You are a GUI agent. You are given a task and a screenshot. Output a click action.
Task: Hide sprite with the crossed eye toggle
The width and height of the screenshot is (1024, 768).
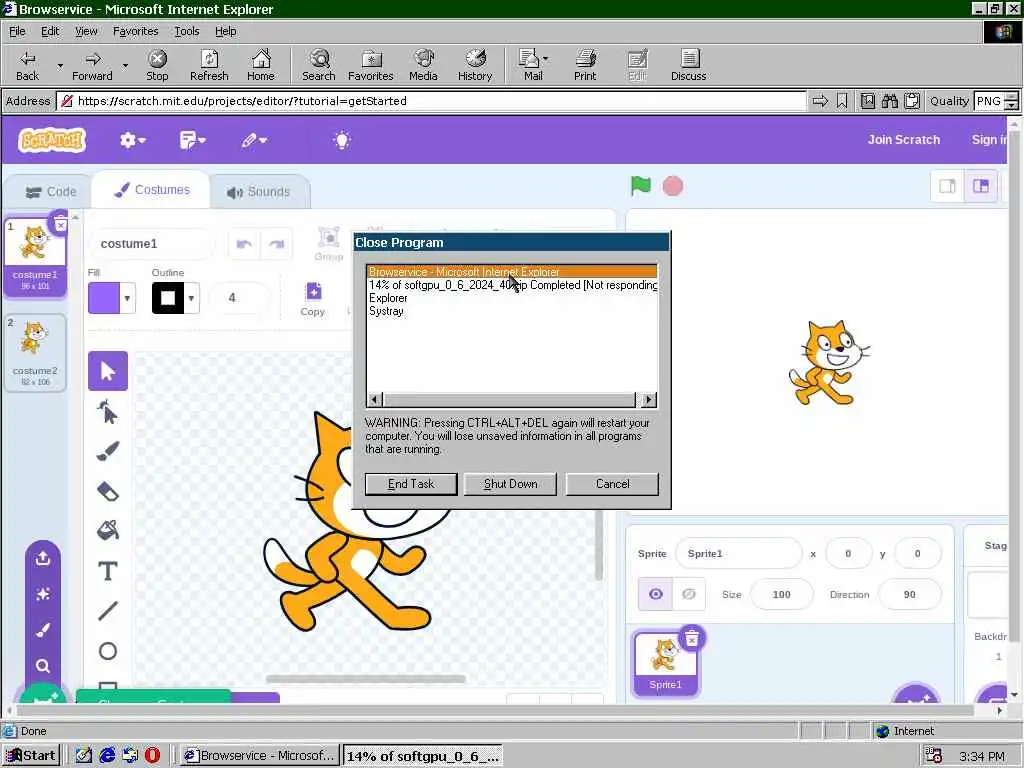[689, 594]
